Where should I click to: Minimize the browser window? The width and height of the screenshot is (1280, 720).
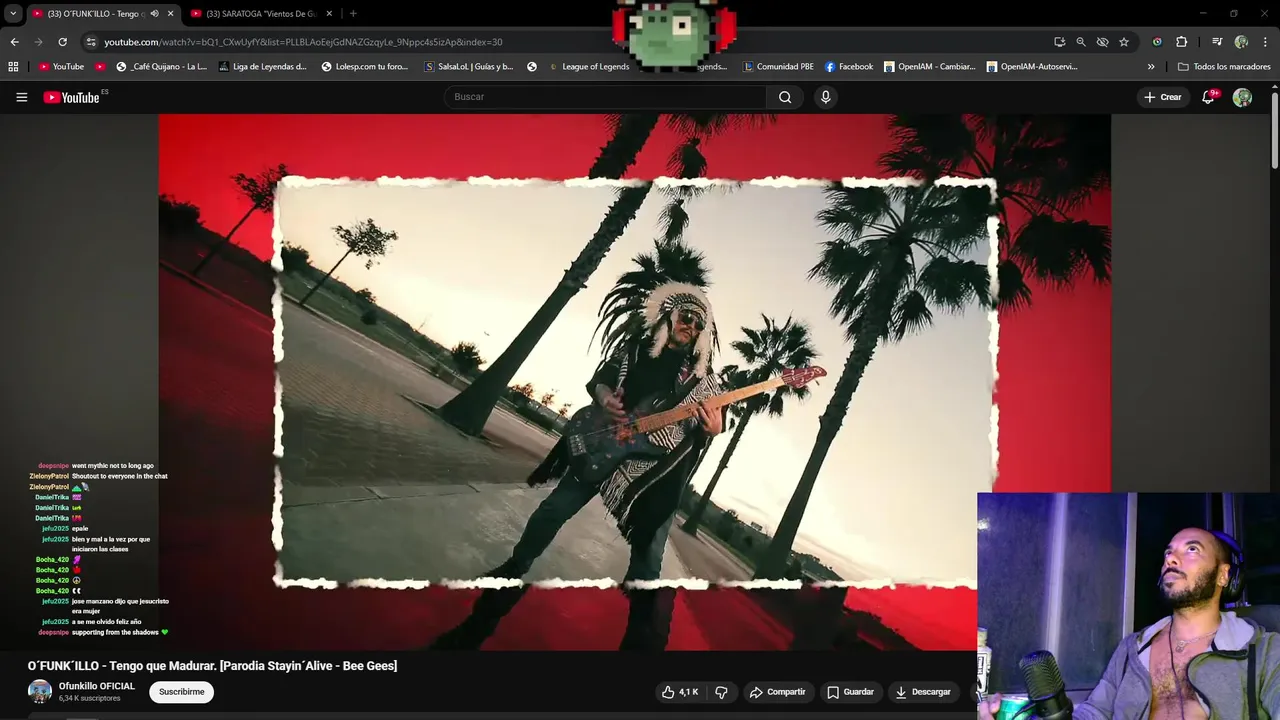tap(1204, 14)
